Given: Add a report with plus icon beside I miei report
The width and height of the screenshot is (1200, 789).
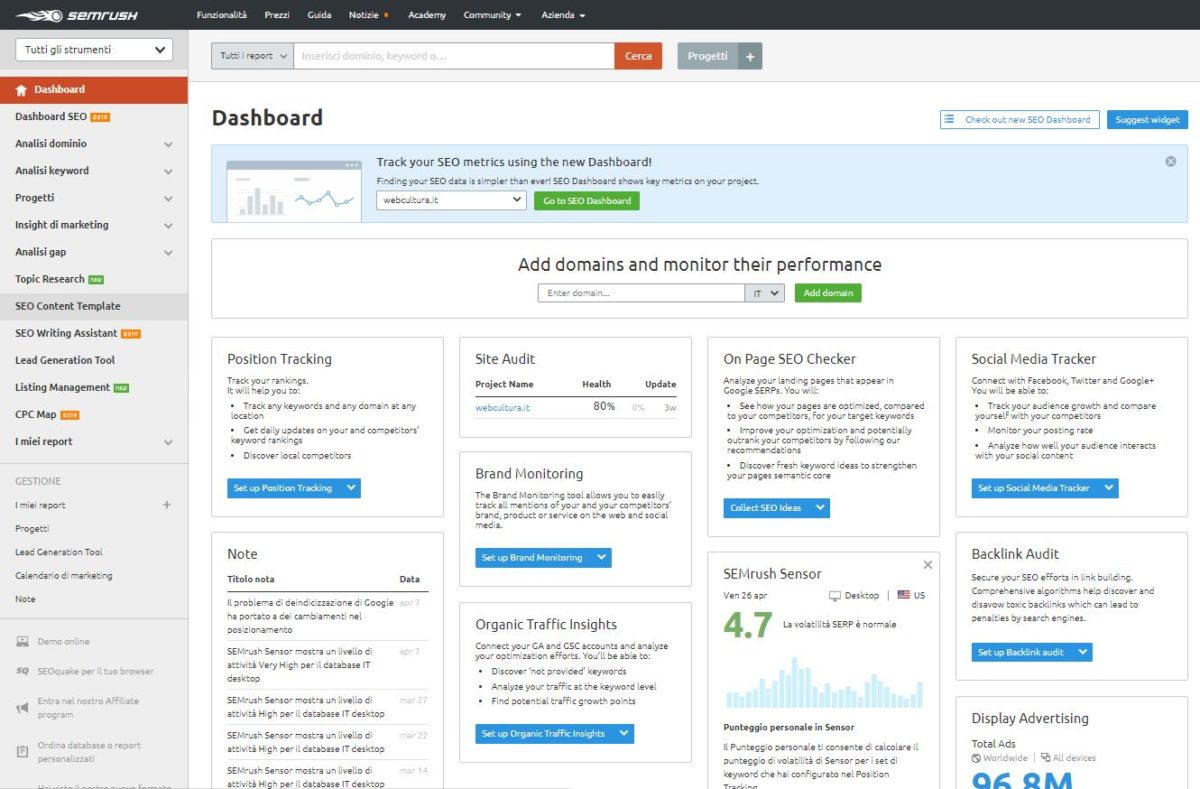Looking at the screenshot, I should coord(167,505).
